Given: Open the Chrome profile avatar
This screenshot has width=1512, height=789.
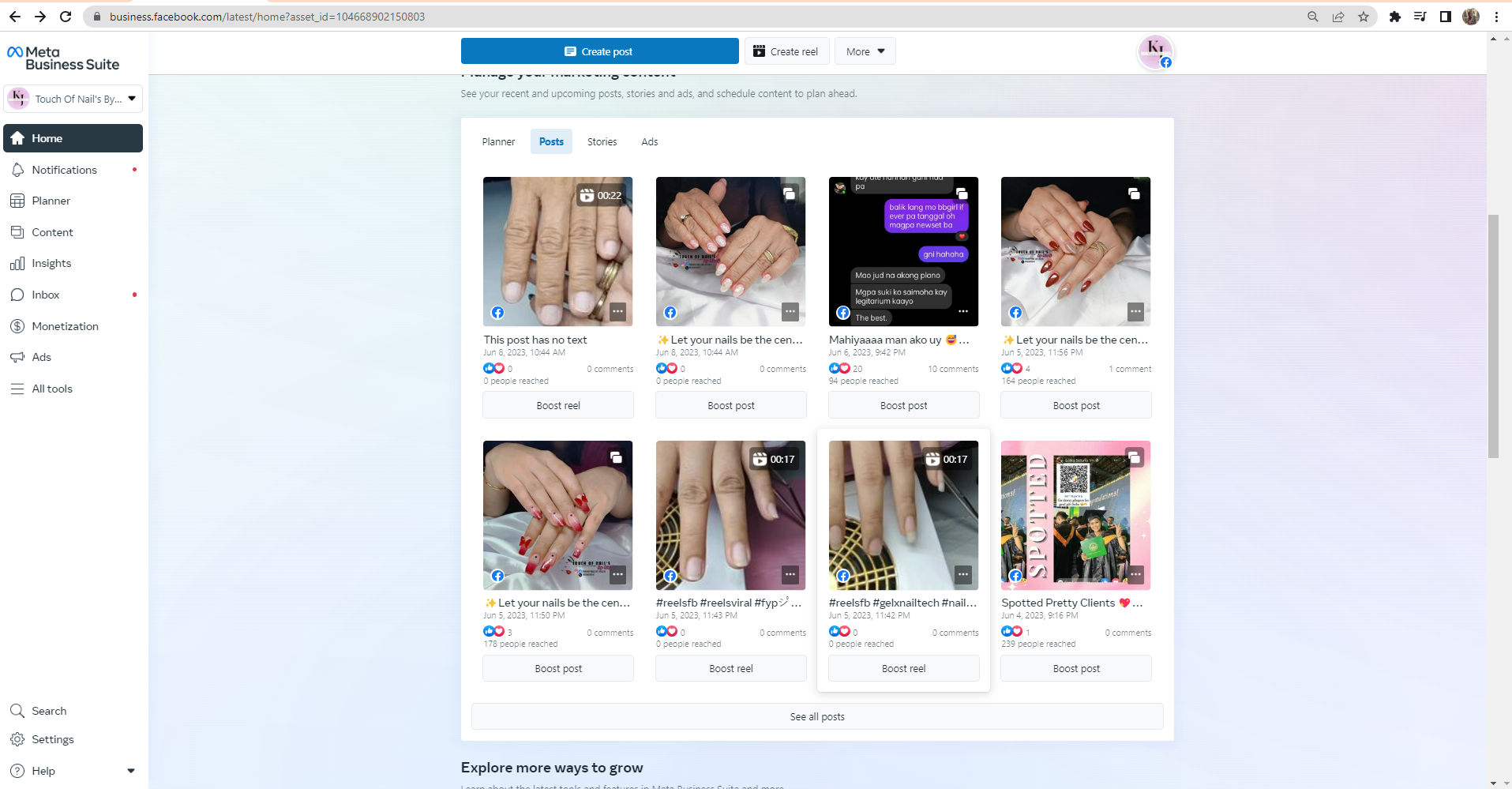Looking at the screenshot, I should [1470, 17].
